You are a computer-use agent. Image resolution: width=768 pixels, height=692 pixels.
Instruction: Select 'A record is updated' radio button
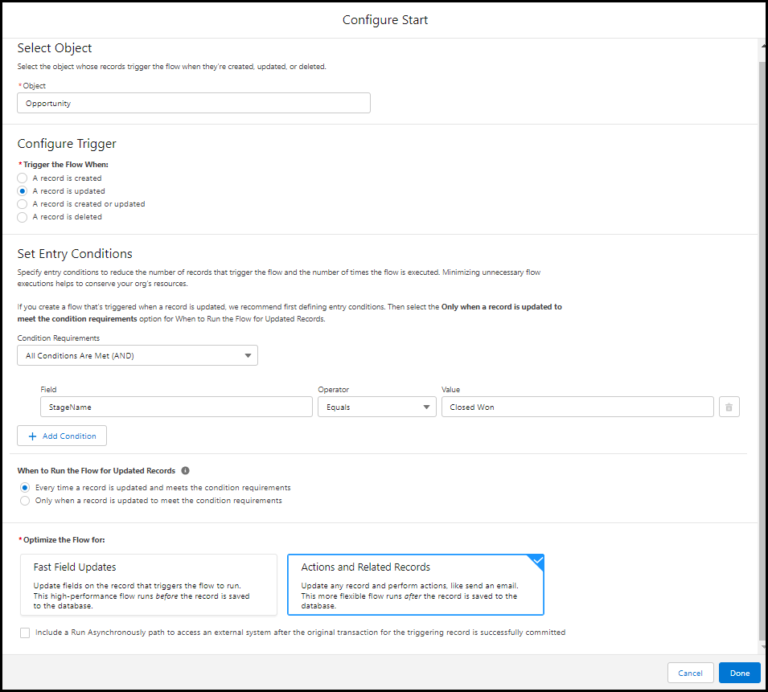coord(22,191)
